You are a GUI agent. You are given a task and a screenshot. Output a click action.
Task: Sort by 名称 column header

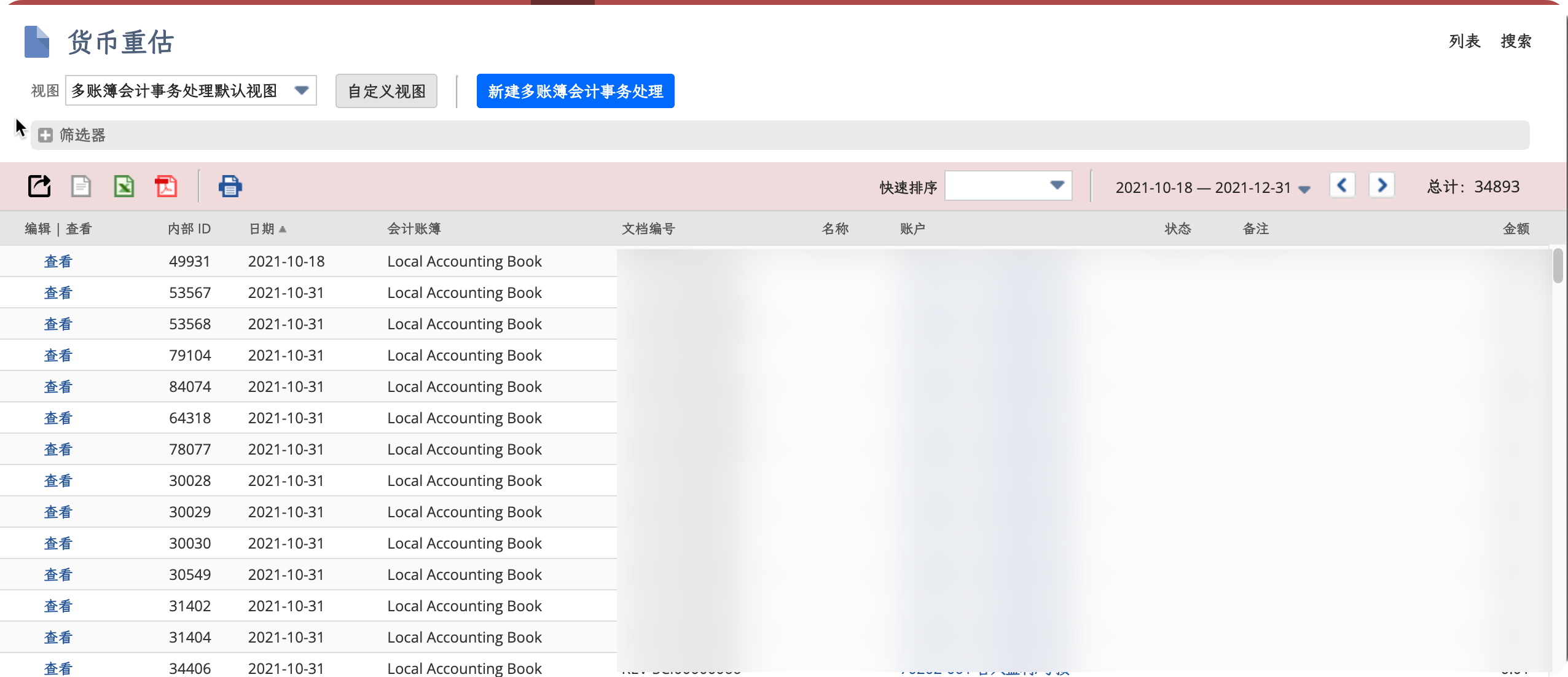(835, 229)
